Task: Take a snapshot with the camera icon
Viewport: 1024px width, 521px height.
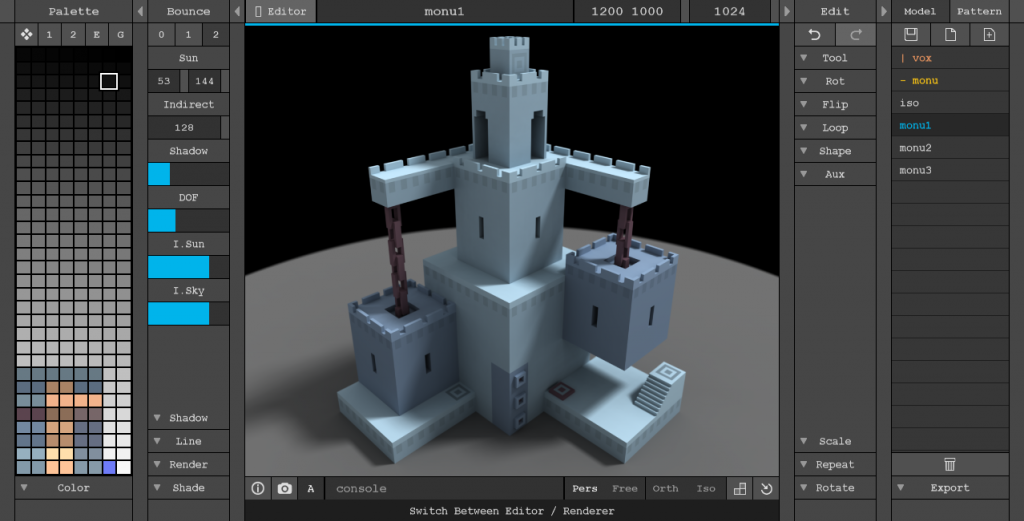Action: (x=285, y=488)
